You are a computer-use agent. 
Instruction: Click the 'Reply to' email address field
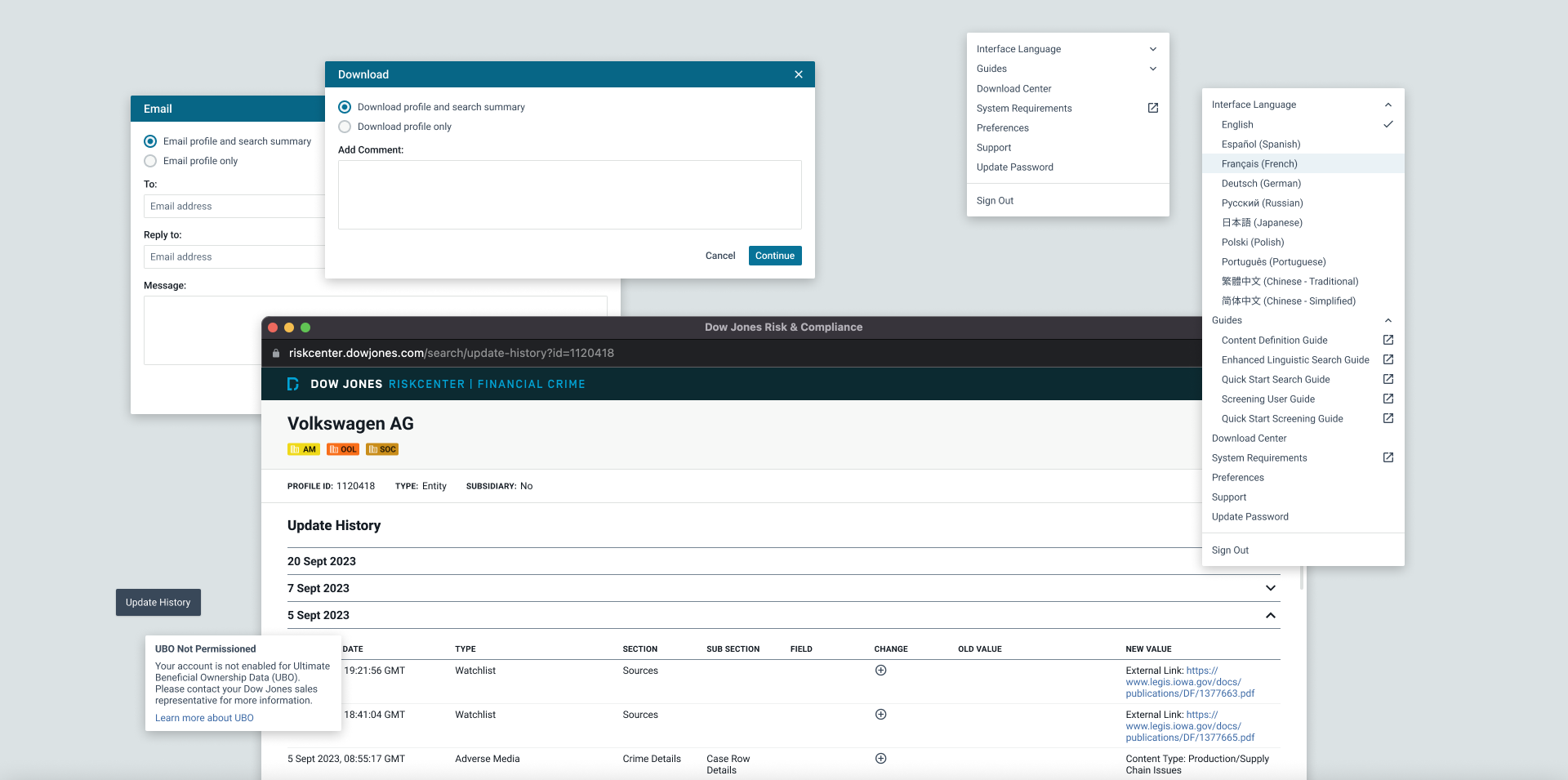coord(234,256)
